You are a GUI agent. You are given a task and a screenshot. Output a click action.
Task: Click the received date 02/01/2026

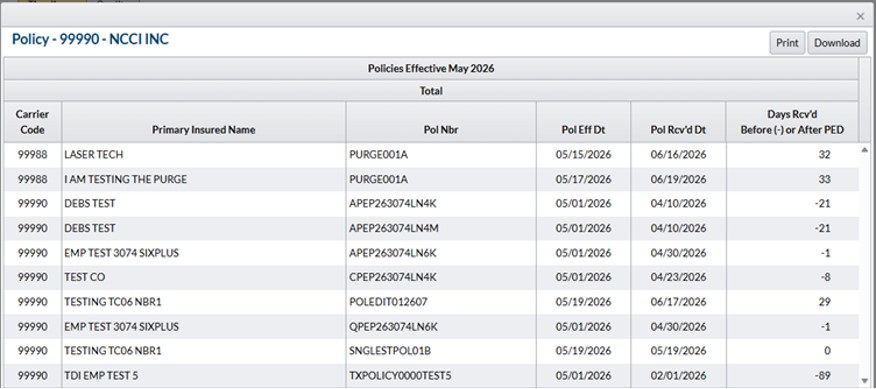coord(678,376)
